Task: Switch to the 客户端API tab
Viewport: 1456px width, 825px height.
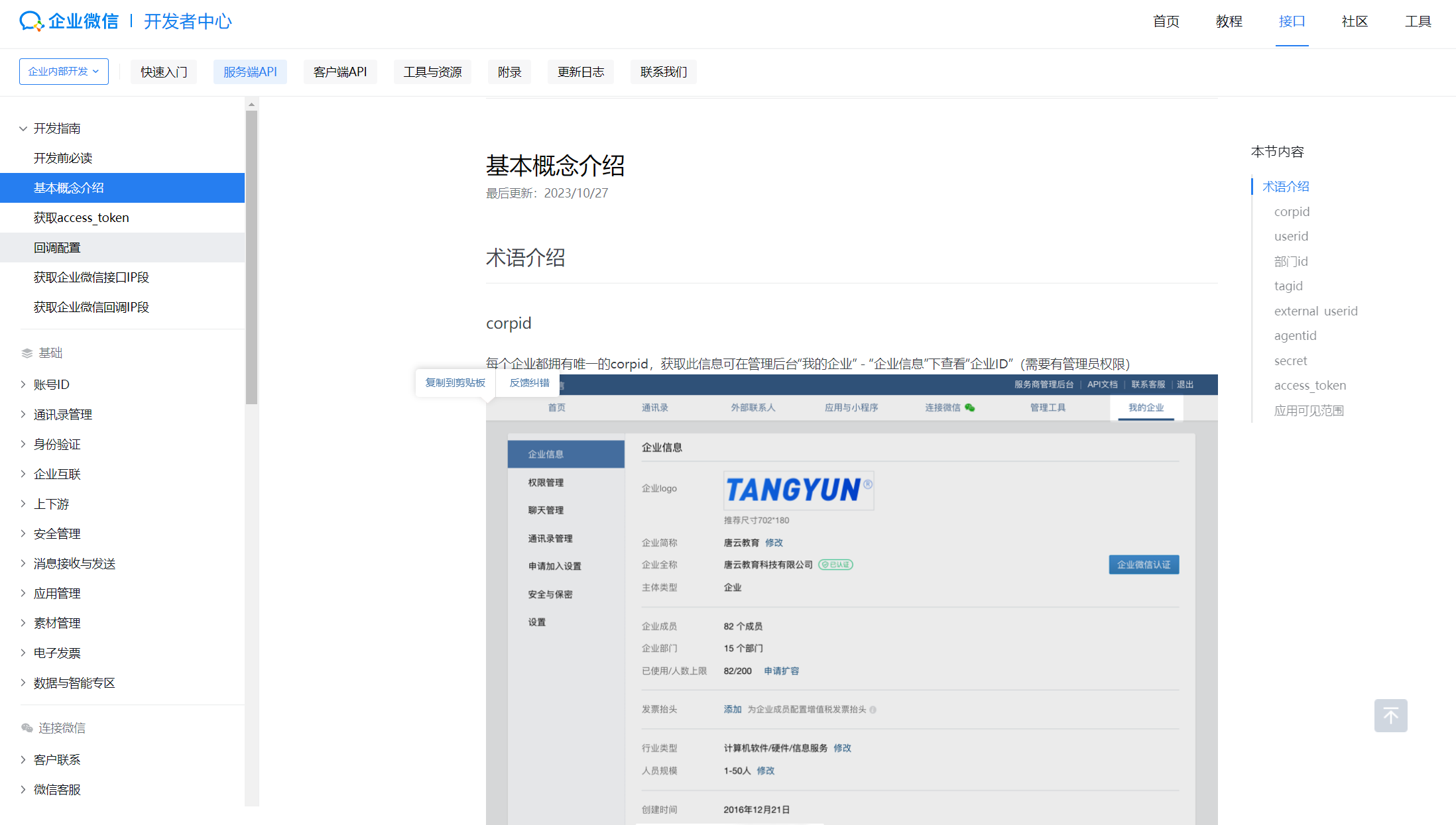Action: point(339,72)
